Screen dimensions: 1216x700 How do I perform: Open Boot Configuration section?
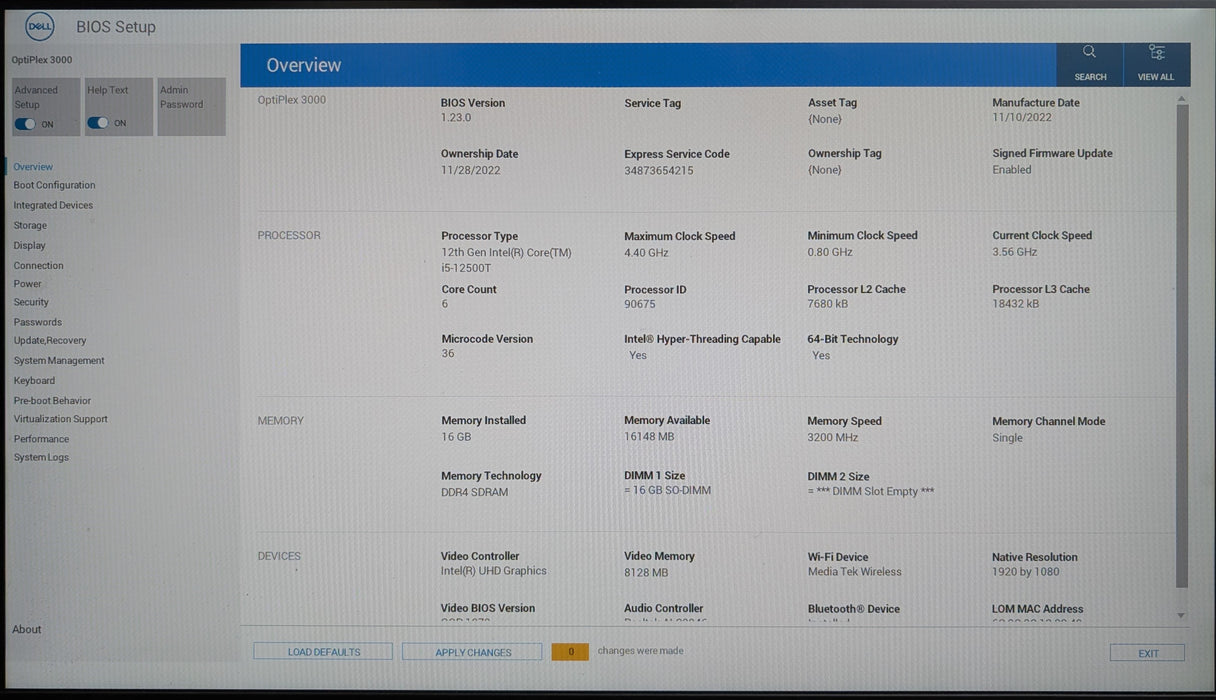click(x=54, y=185)
